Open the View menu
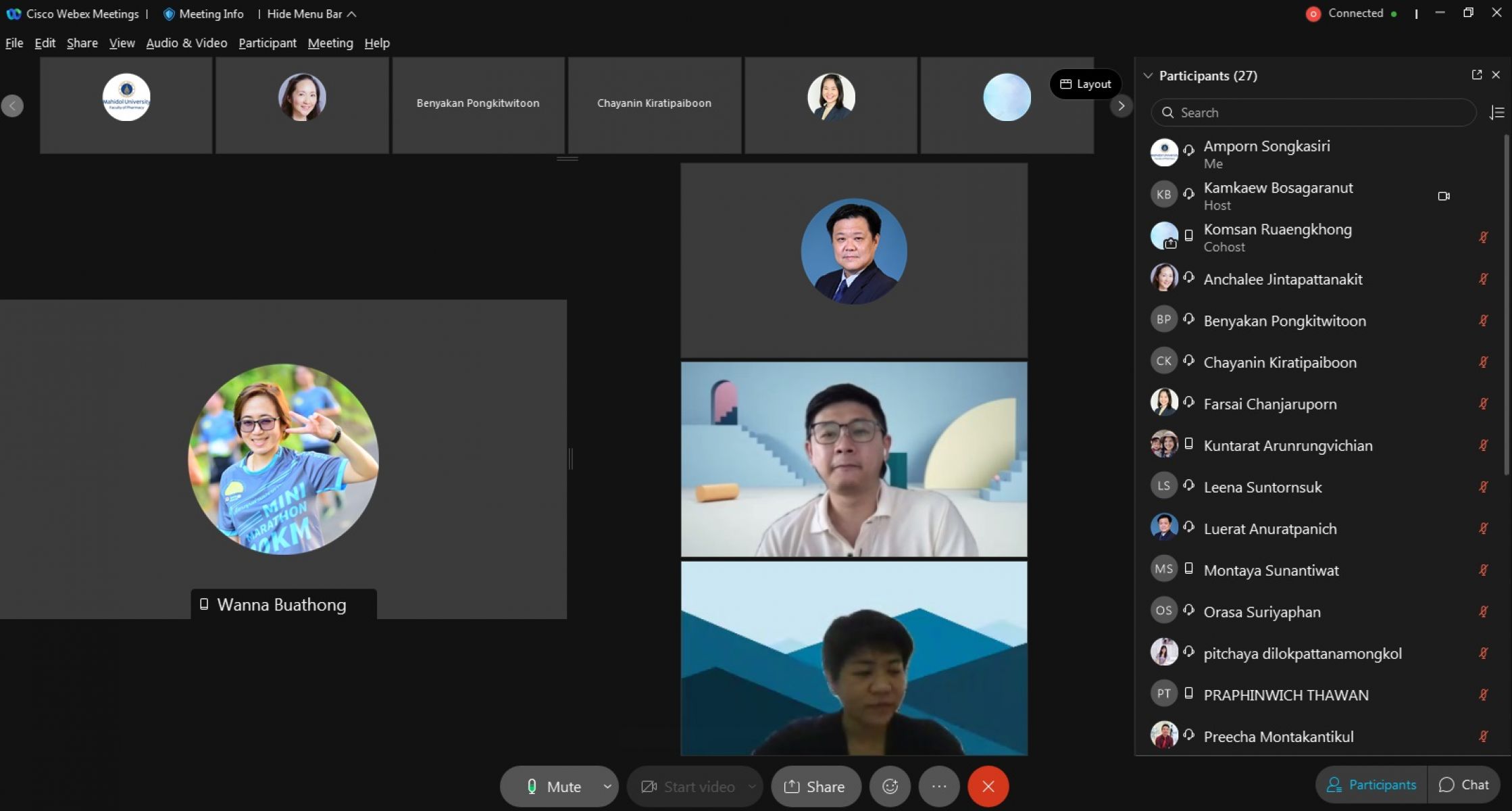 point(122,43)
